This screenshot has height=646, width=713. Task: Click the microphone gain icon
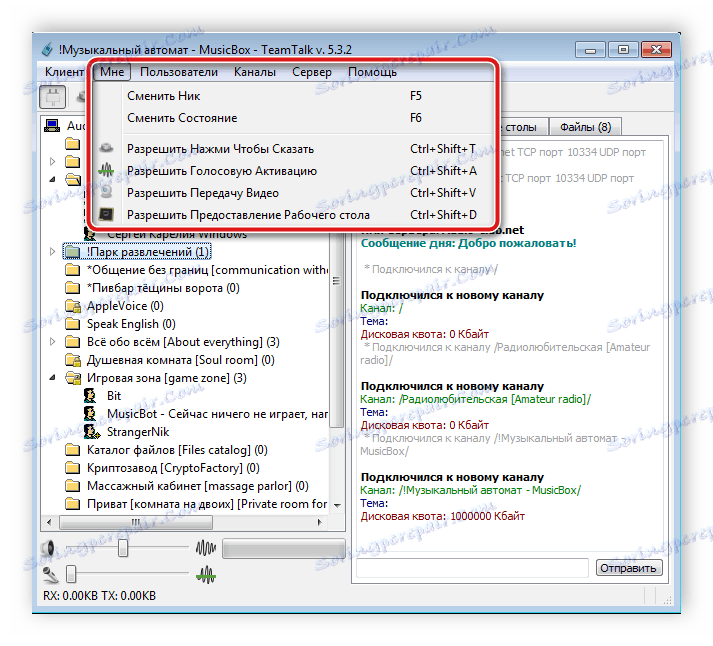click(x=50, y=575)
